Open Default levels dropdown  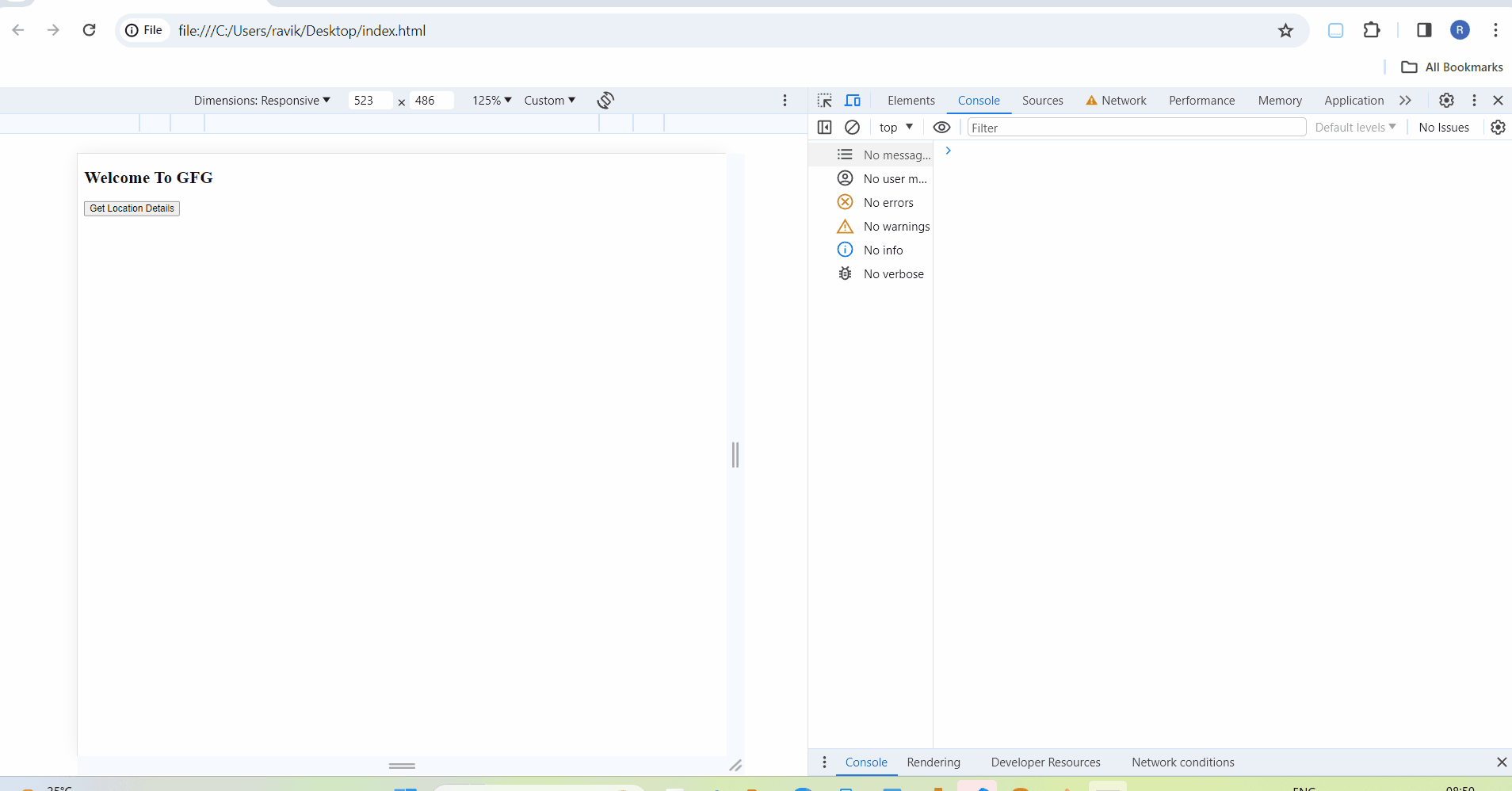pyautogui.click(x=1355, y=127)
